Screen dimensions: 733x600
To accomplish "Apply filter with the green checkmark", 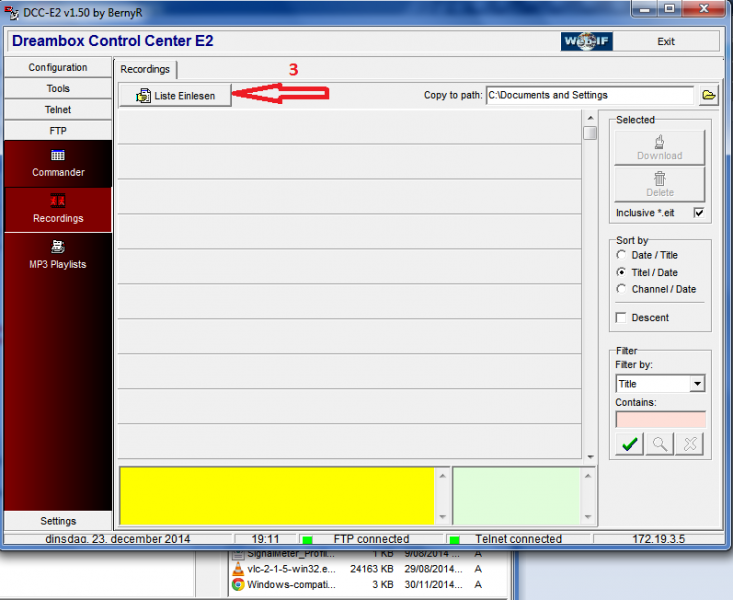I will 629,445.
